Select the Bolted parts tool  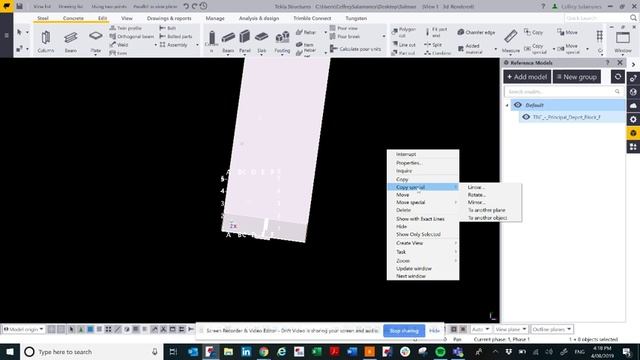tap(176, 36)
